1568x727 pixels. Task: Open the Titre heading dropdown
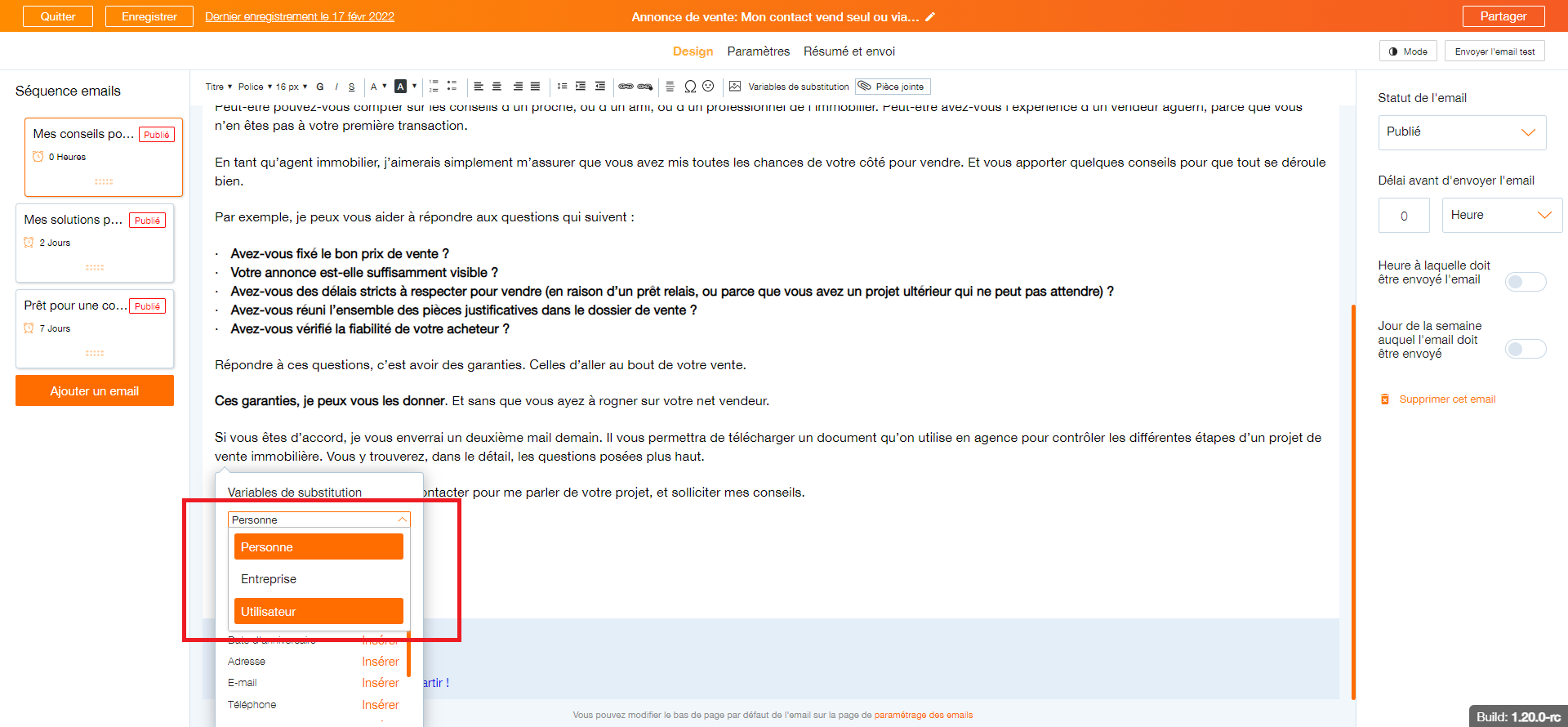(219, 87)
